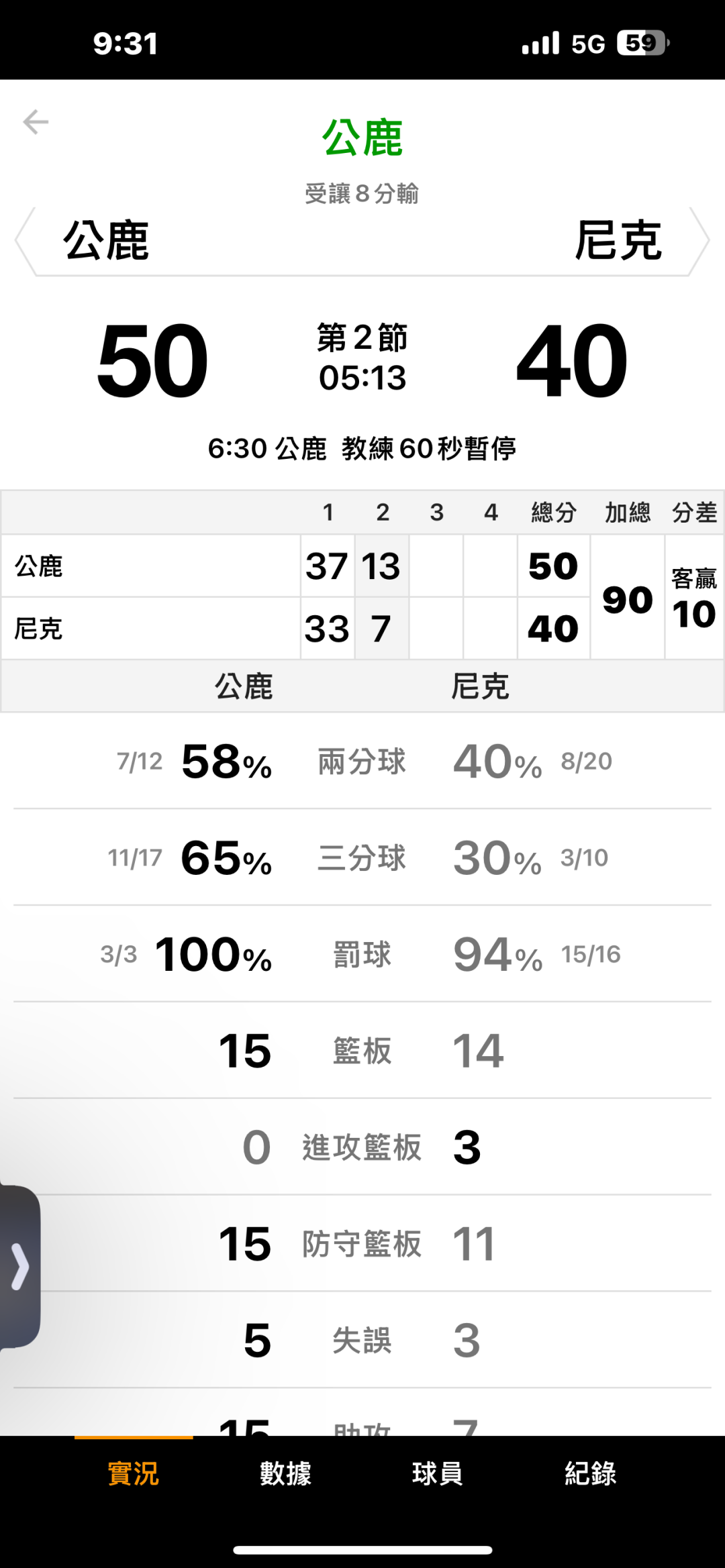This screenshot has width=725, height=1568.
Task: Switch to the 實況 tab
Action: pos(134,1473)
